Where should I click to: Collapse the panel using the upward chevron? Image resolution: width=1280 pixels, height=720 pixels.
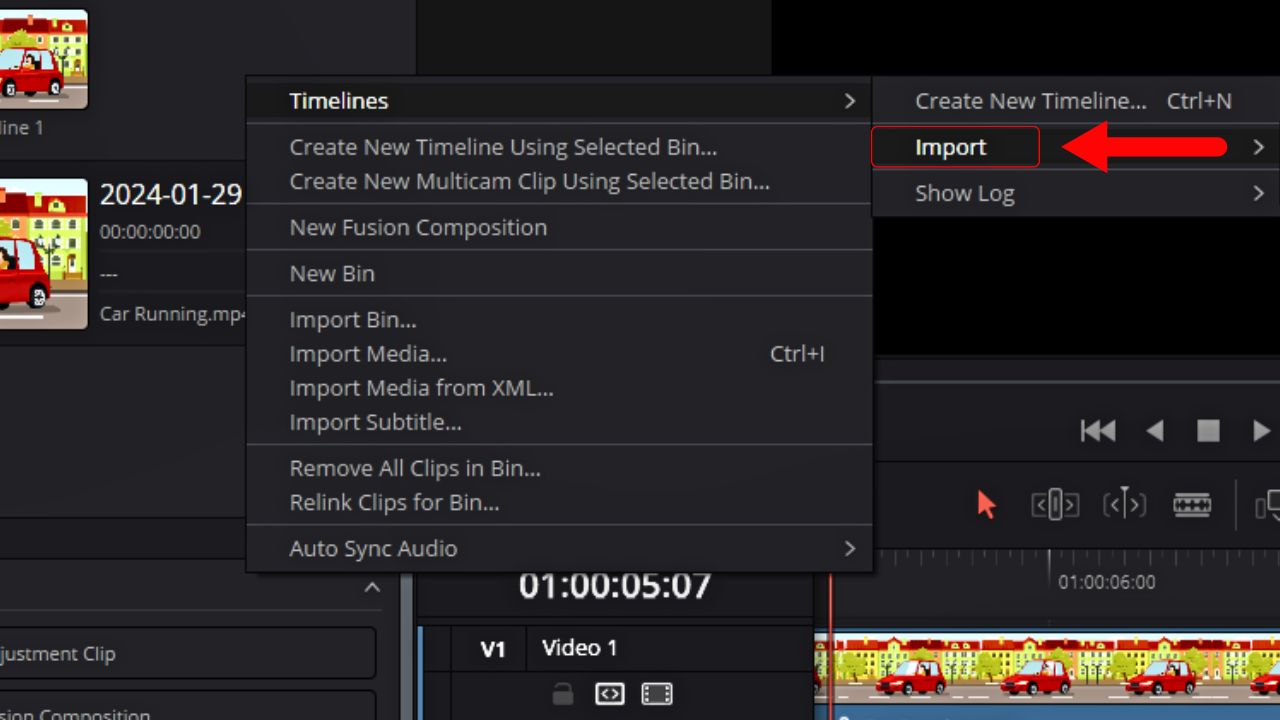[373, 588]
